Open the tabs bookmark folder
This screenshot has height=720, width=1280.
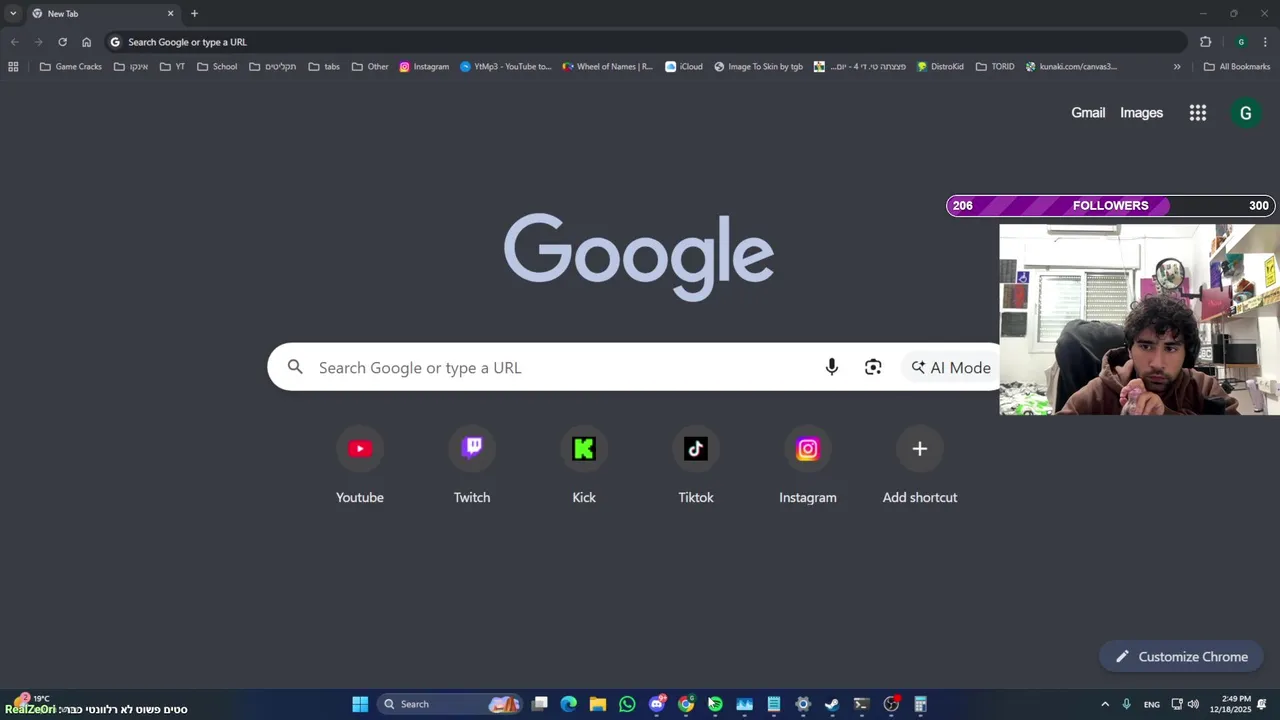point(324,67)
